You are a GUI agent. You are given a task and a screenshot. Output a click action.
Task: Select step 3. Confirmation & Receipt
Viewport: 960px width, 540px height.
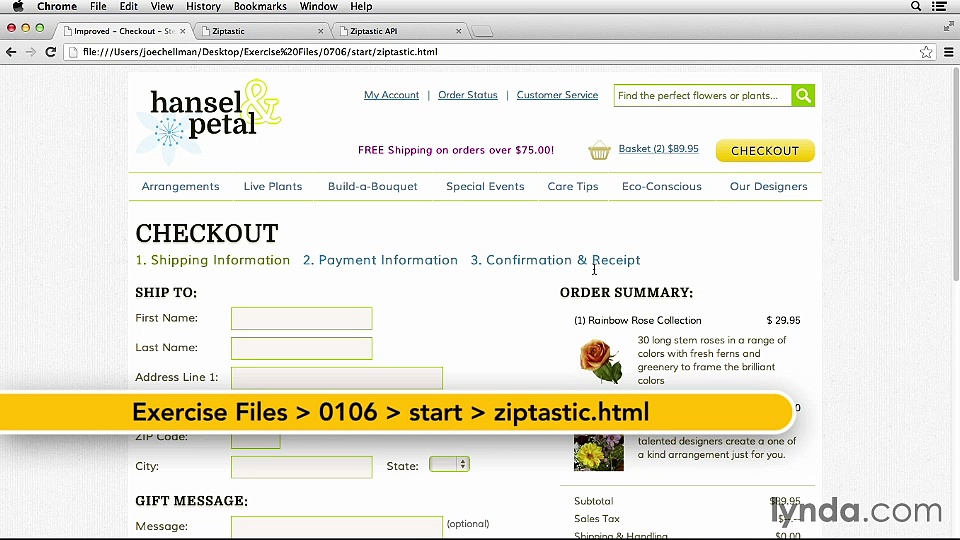tap(555, 260)
